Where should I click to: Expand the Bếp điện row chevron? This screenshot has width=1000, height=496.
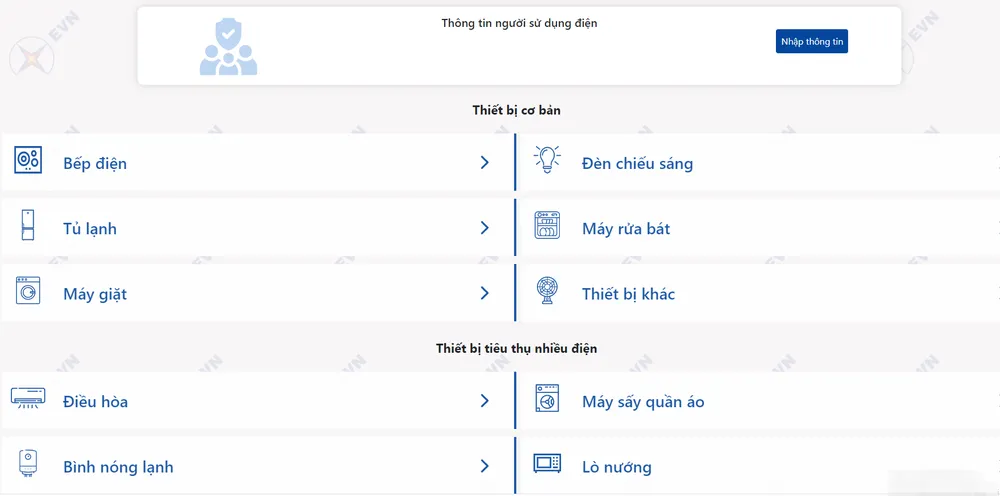click(485, 163)
